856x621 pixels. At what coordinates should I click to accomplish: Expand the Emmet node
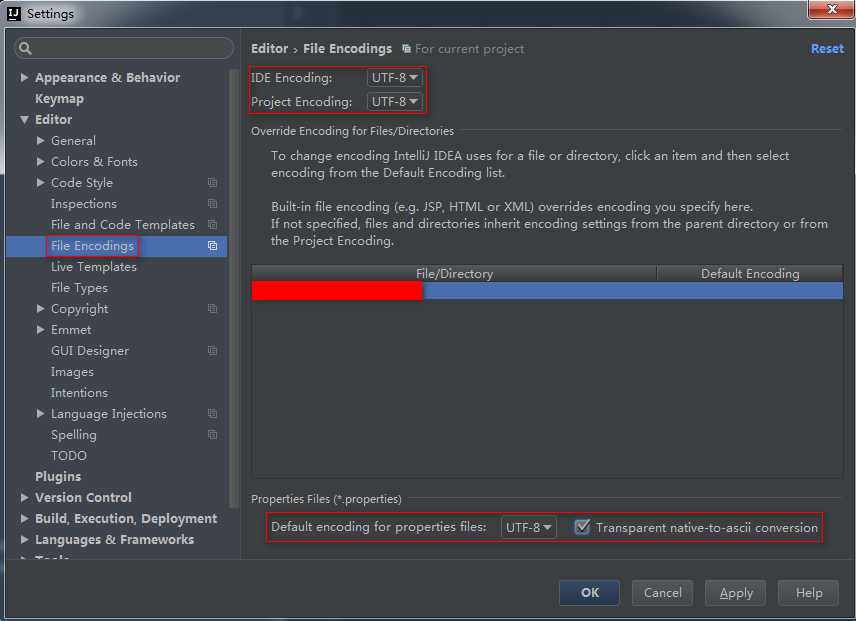pyautogui.click(x=40, y=330)
